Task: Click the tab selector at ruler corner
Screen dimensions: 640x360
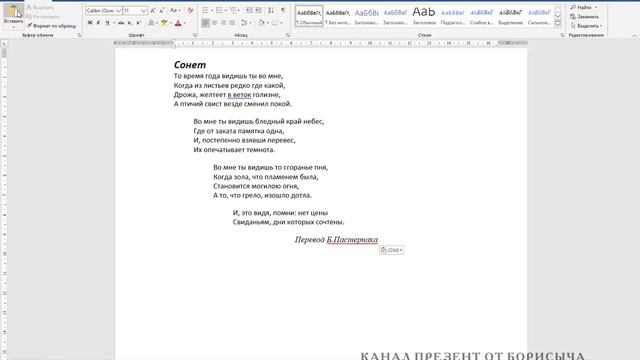Action: (4, 43)
